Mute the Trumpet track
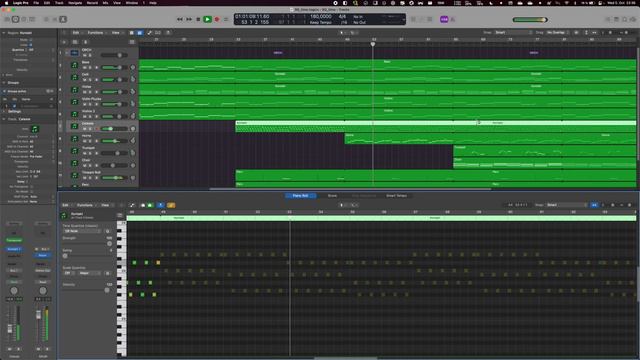640x360 pixels. coord(84,153)
